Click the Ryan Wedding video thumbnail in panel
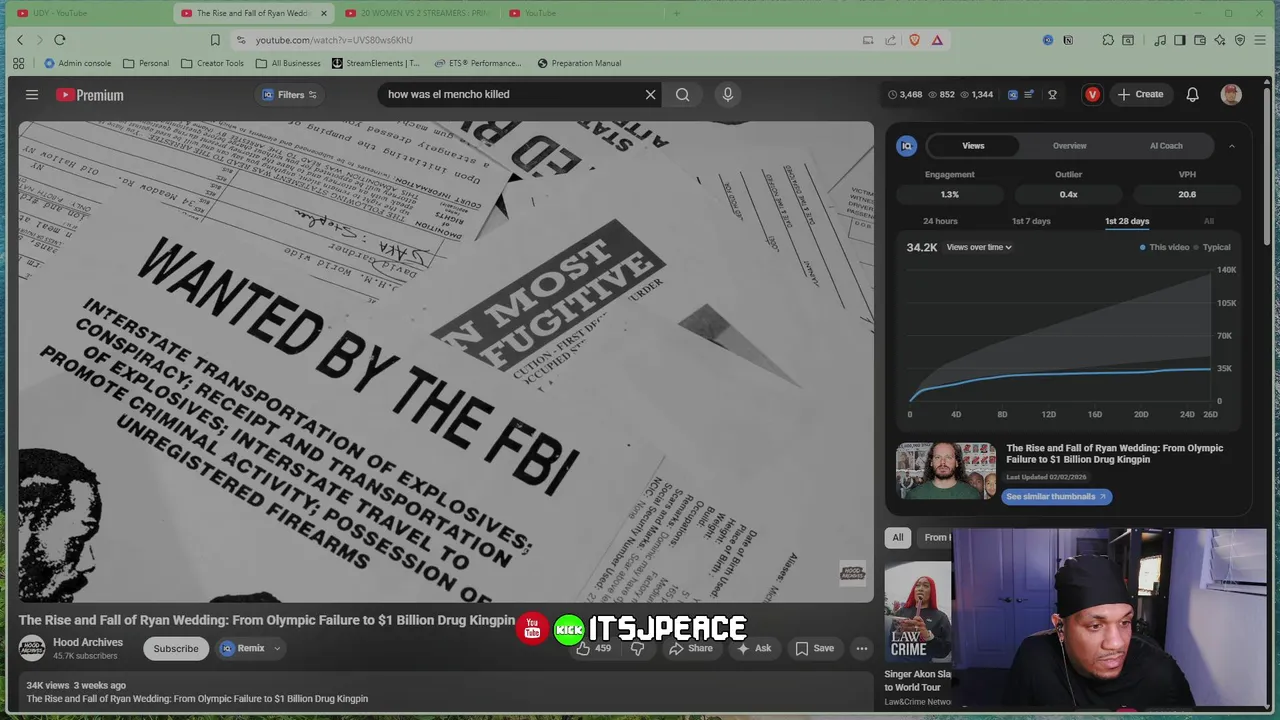The height and width of the screenshot is (720, 1280). pyautogui.click(x=946, y=470)
